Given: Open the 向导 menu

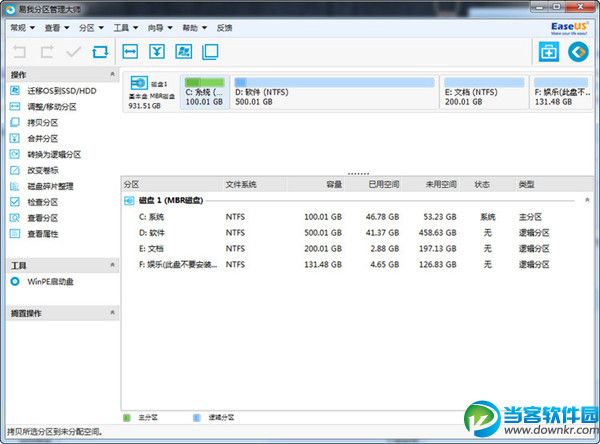Looking at the screenshot, I should (160, 28).
